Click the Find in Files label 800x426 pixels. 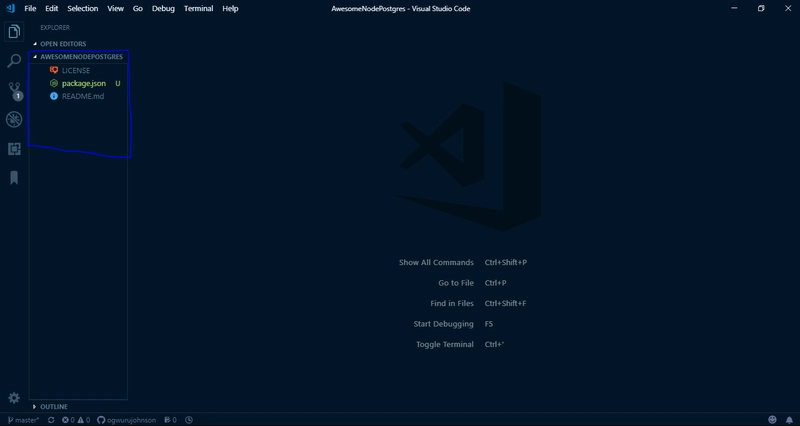[x=452, y=303]
